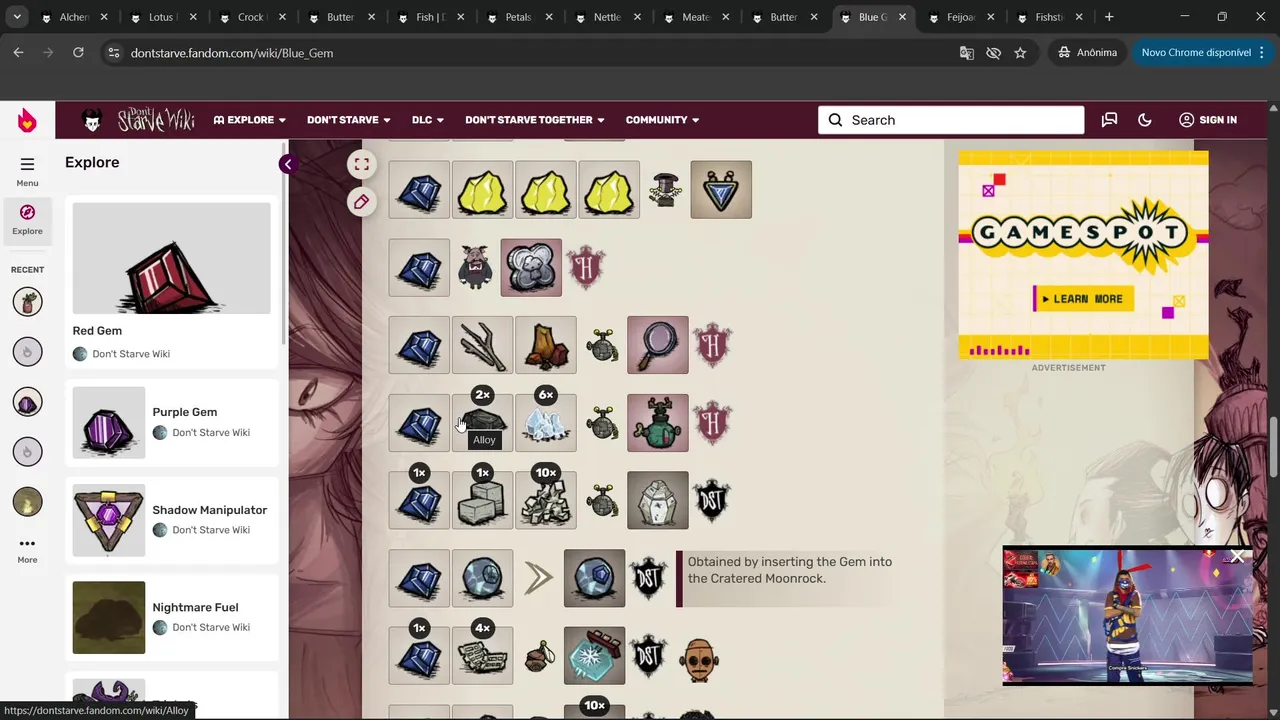
Task: Click the pig banker trader icon
Action: point(475,267)
